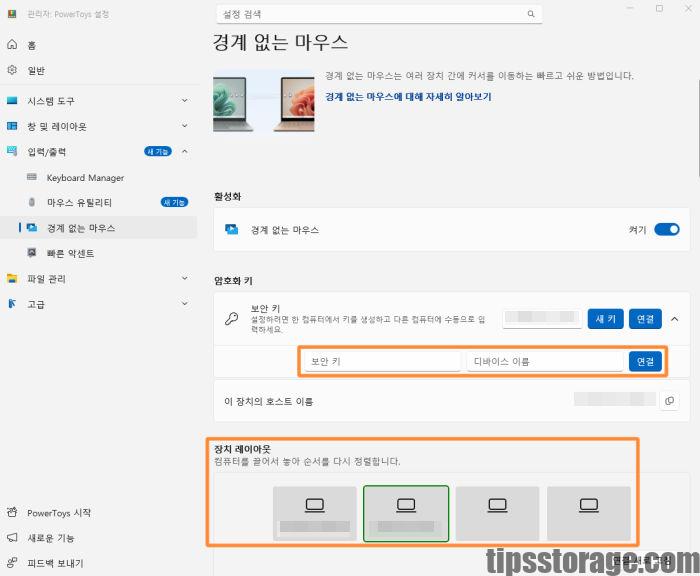Click the 디바이스 이름 input field
Image resolution: width=700 pixels, height=576 pixels.
coord(545,361)
